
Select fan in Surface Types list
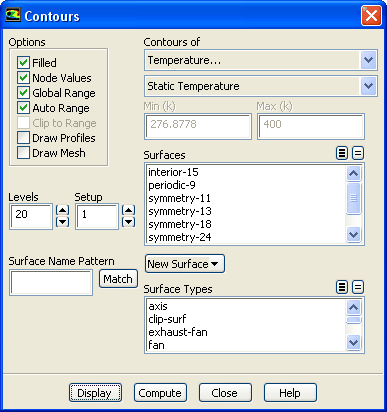pyautogui.click(x=246, y=345)
